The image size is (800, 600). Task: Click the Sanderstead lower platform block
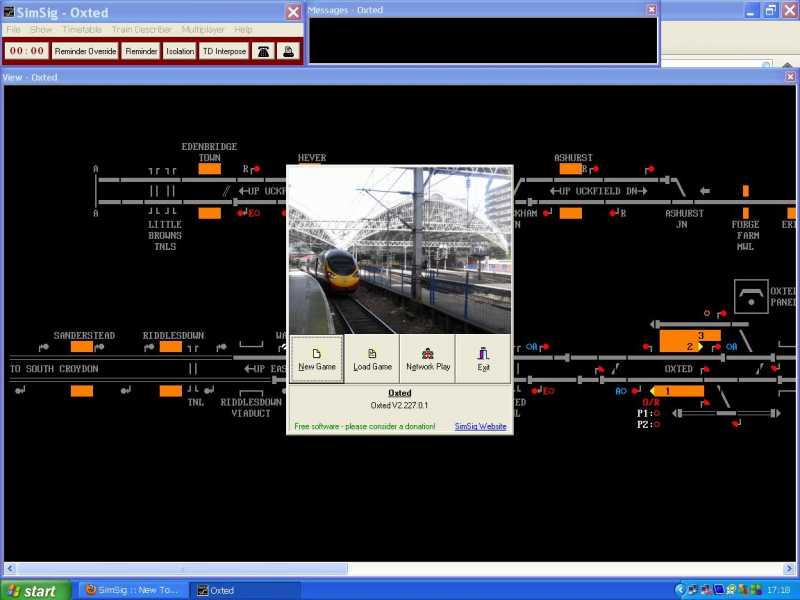pos(82,391)
